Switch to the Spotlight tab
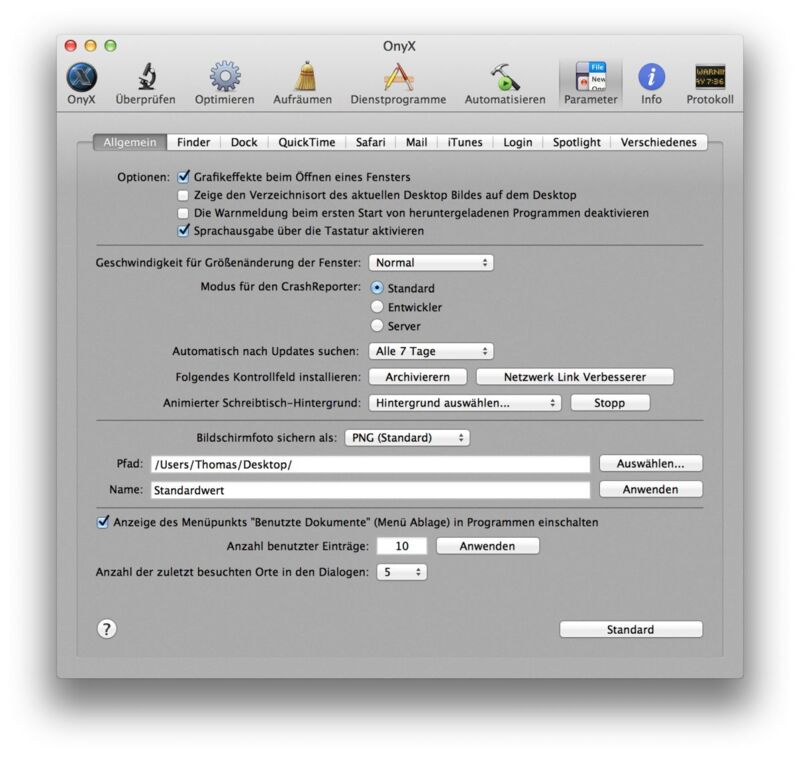The width and height of the screenshot is (800, 757). click(x=577, y=142)
